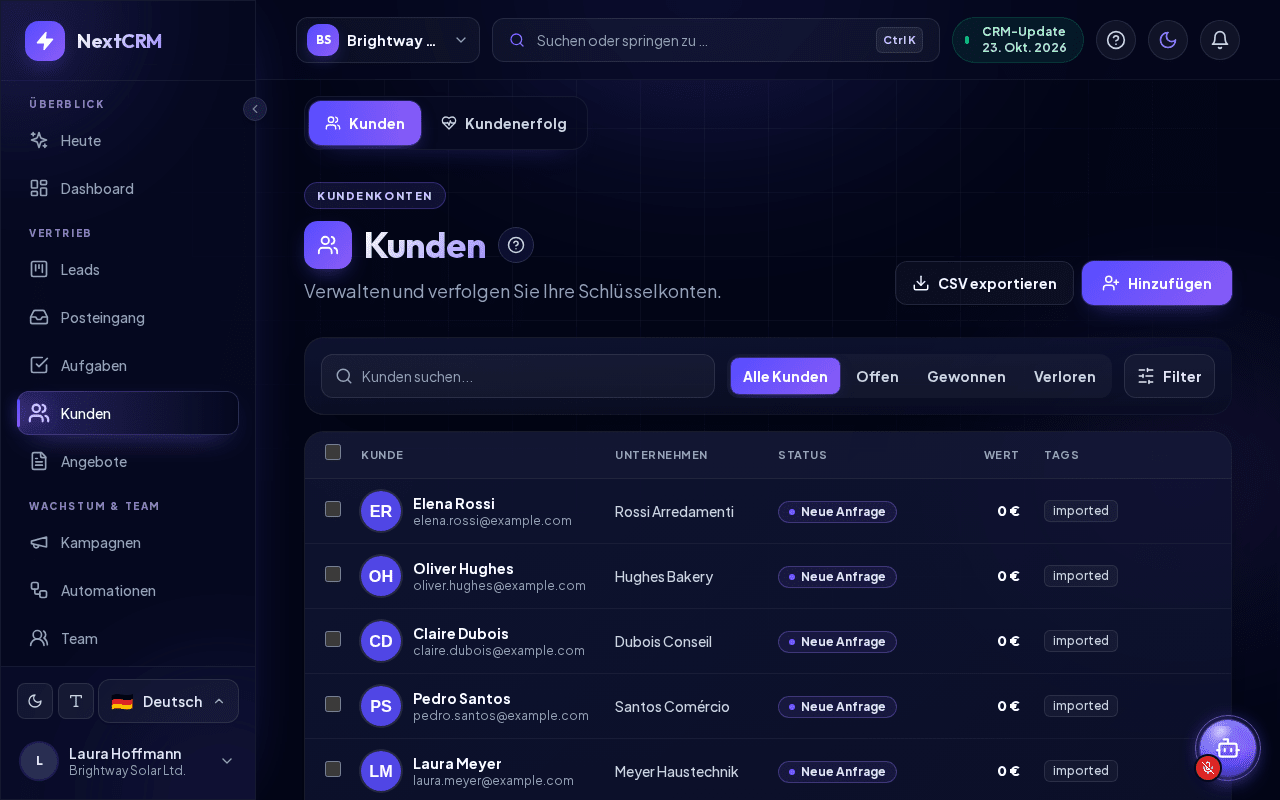Image resolution: width=1280 pixels, height=800 pixels.
Task: Click the LM avatar for Laura Meyer
Action: [x=381, y=771]
